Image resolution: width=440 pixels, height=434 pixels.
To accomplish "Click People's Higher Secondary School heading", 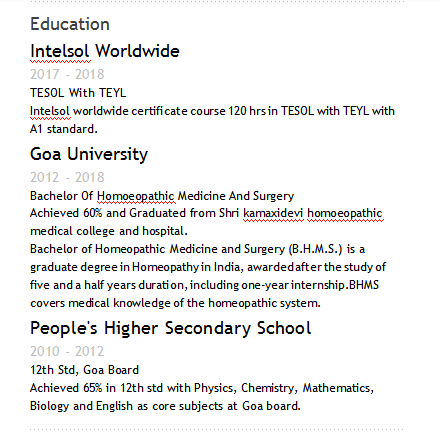I will point(171,328).
